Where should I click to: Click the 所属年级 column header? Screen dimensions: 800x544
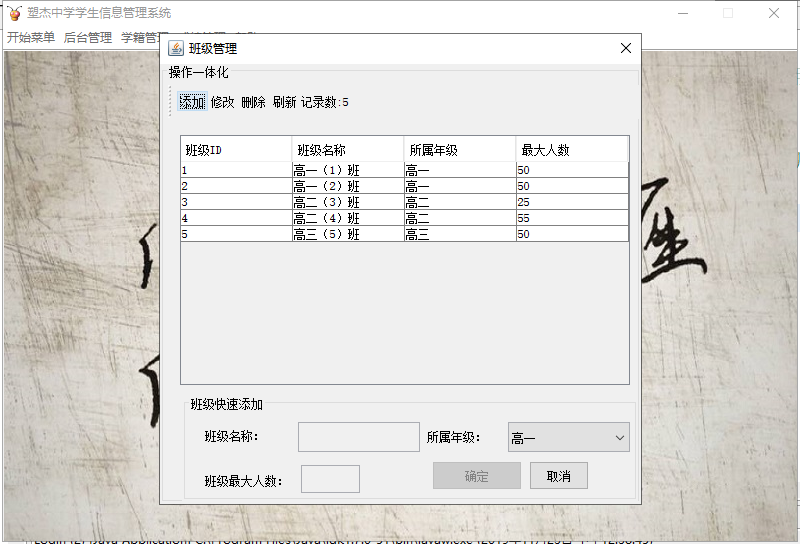460,150
